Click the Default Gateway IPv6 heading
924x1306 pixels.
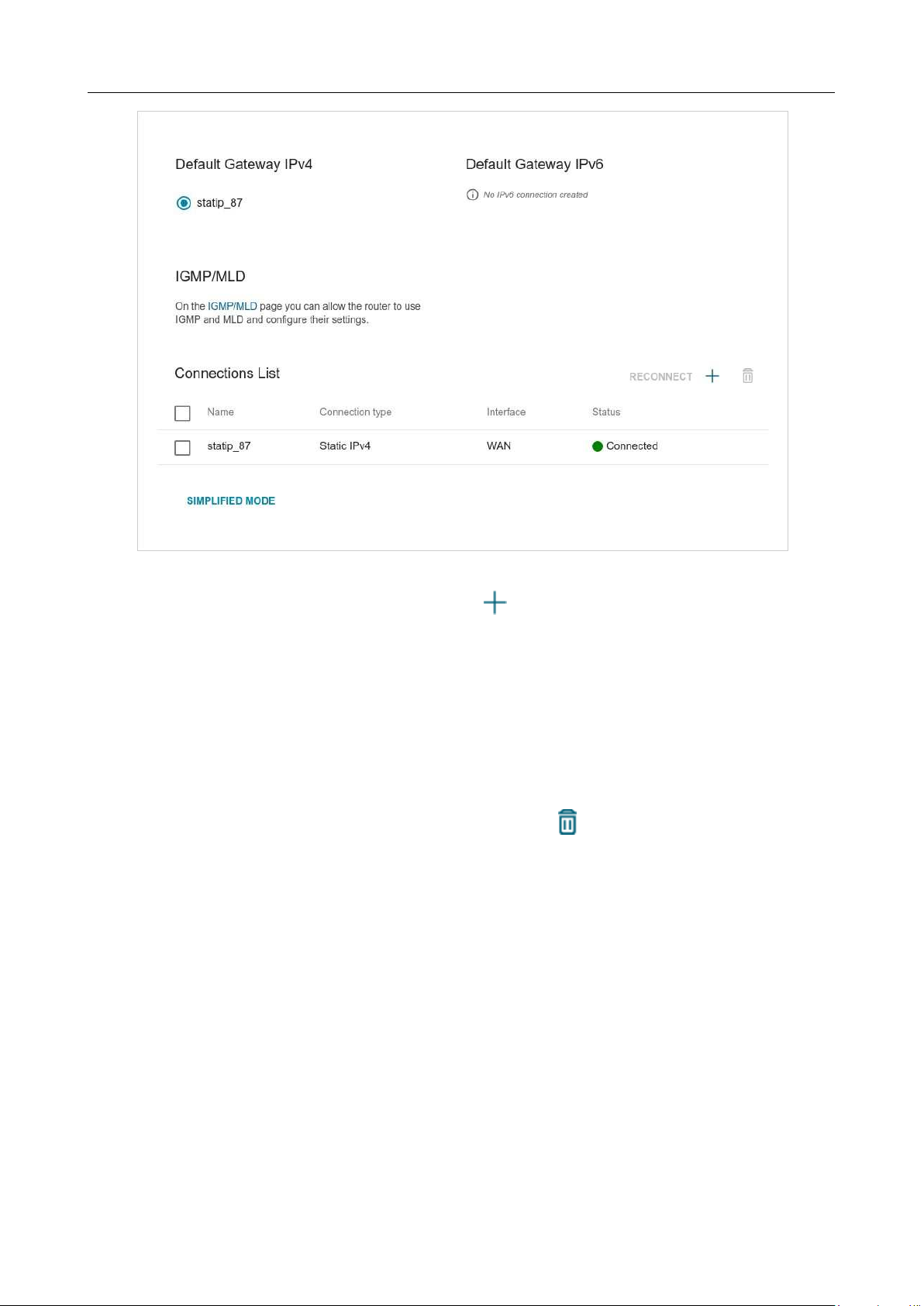534,164
